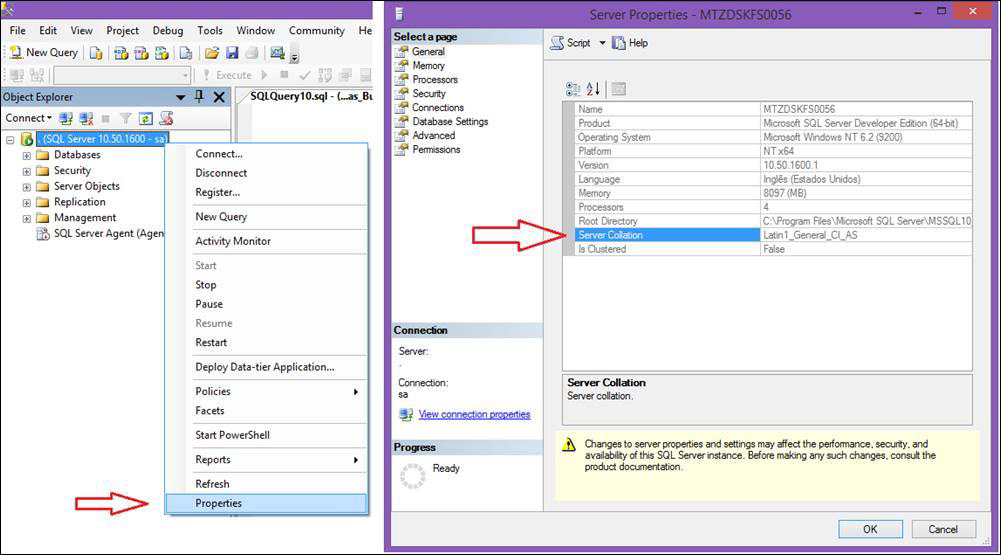Click the Disconnect icon in Object Explorer
This screenshot has width=1001, height=555.
click(86, 118)
